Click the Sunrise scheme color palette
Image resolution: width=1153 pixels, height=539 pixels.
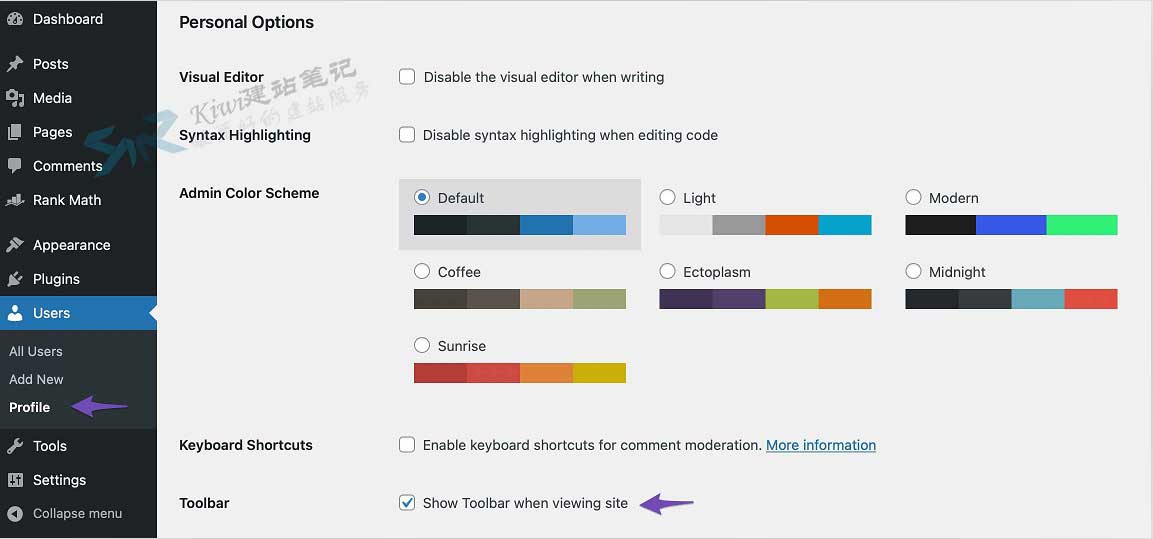520,373
